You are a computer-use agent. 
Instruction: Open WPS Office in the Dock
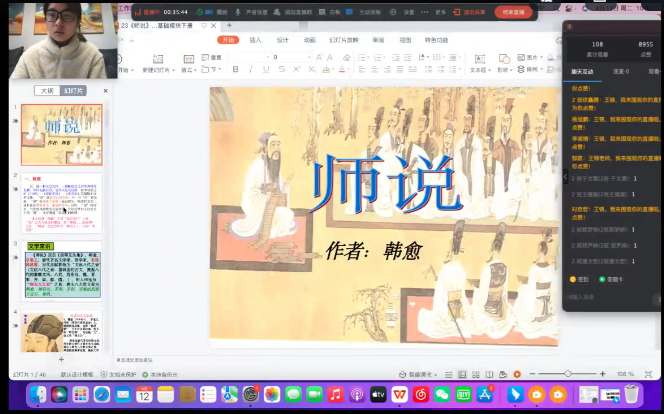pos(399,395)
